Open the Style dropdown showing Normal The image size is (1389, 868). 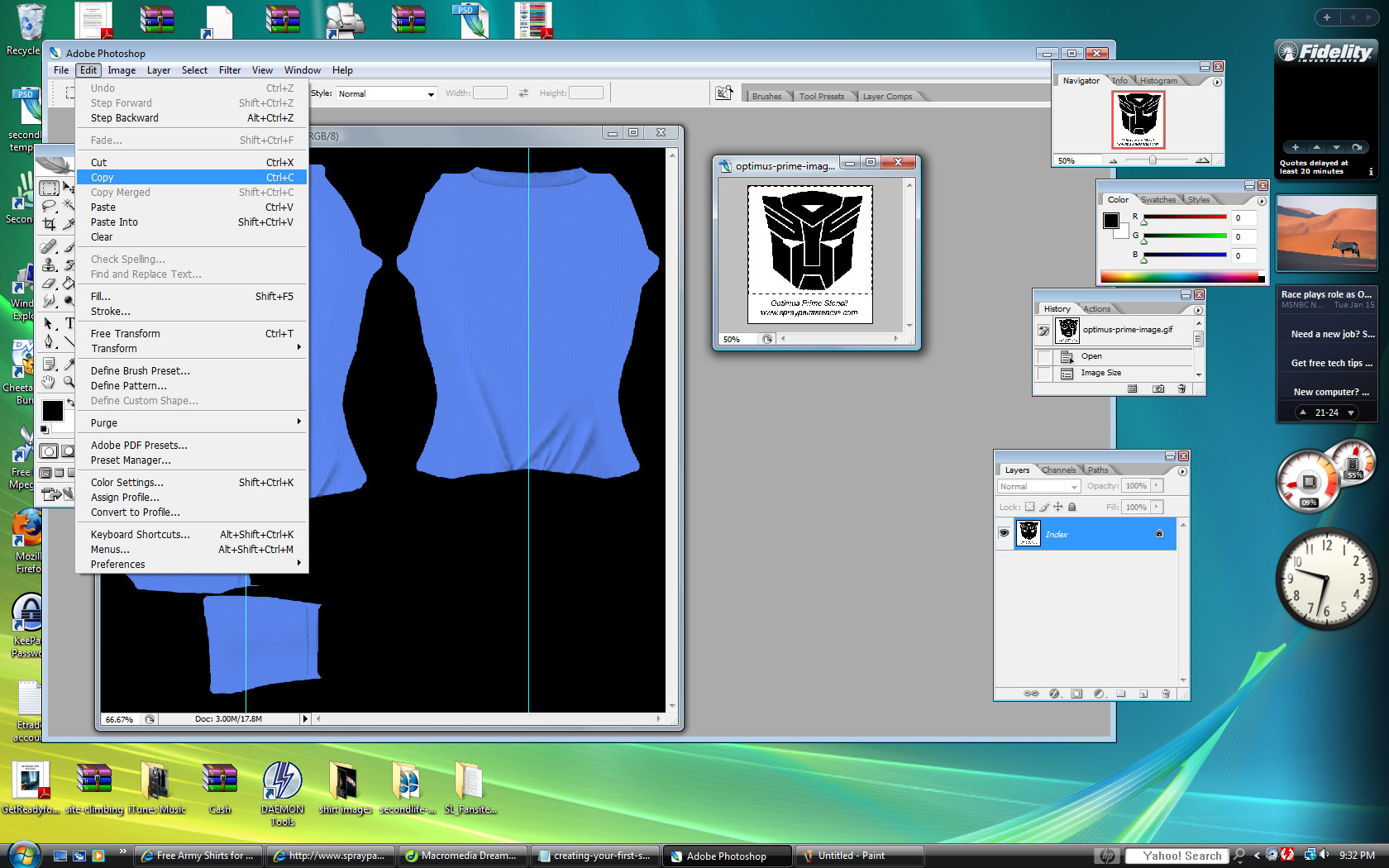click(x=385, y=94)
